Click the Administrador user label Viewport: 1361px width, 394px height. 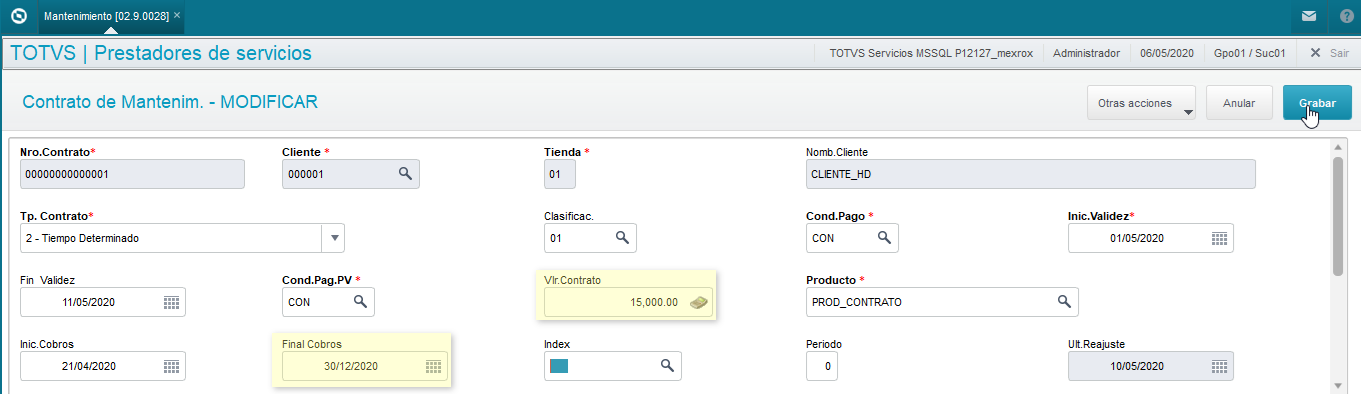pyautogui.click(x=1086, y=53)
